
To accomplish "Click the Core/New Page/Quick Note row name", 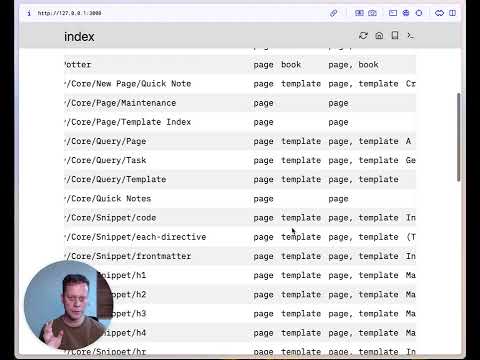I will 128,84.
